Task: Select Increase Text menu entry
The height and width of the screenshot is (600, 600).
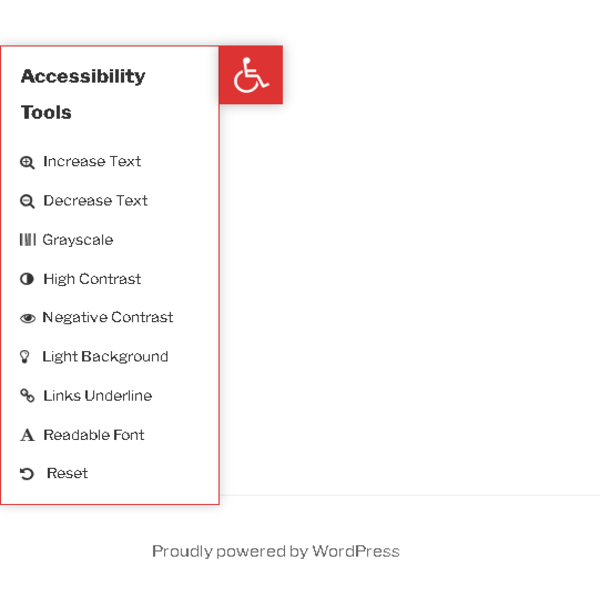Action: (x=92, y=161)
